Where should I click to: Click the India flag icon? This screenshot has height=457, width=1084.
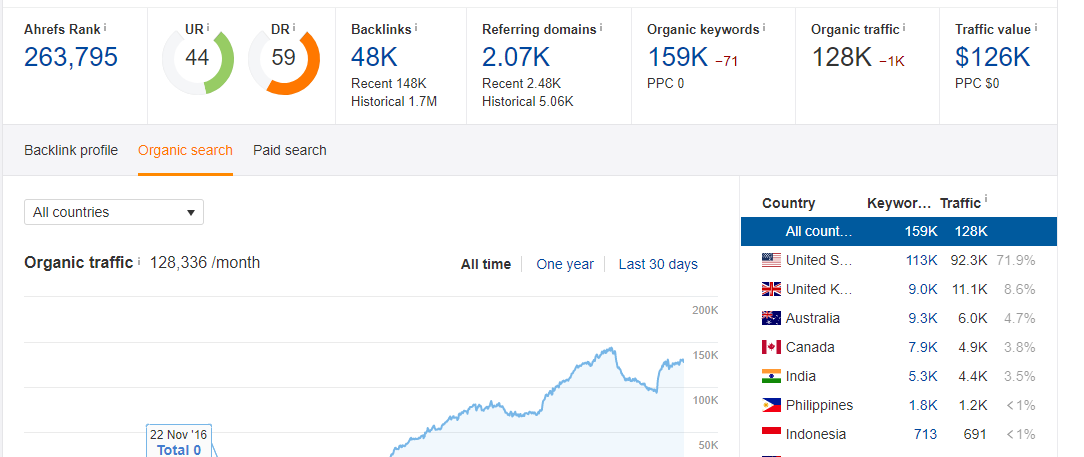click(771, 376)
